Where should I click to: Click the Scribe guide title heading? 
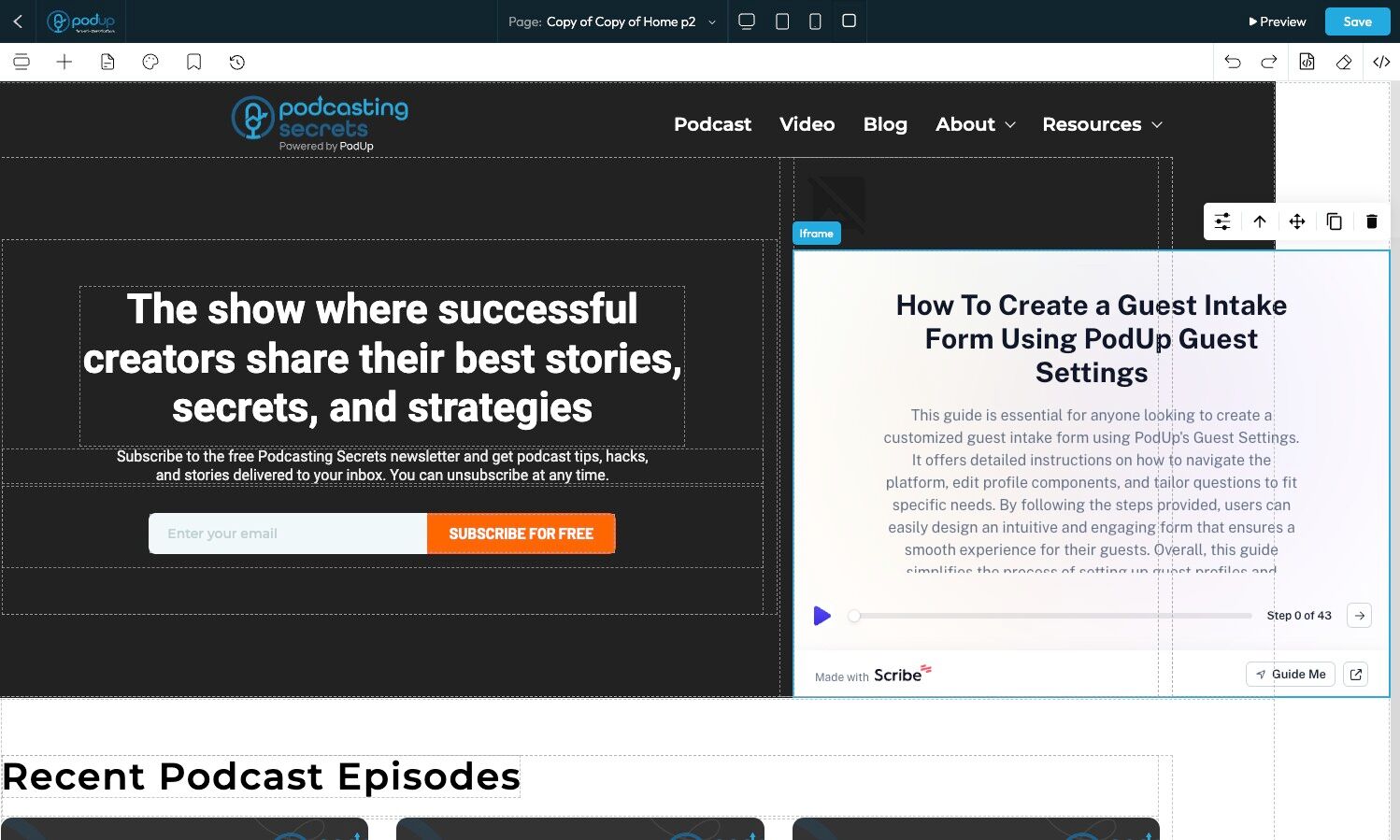(1092, 338)
